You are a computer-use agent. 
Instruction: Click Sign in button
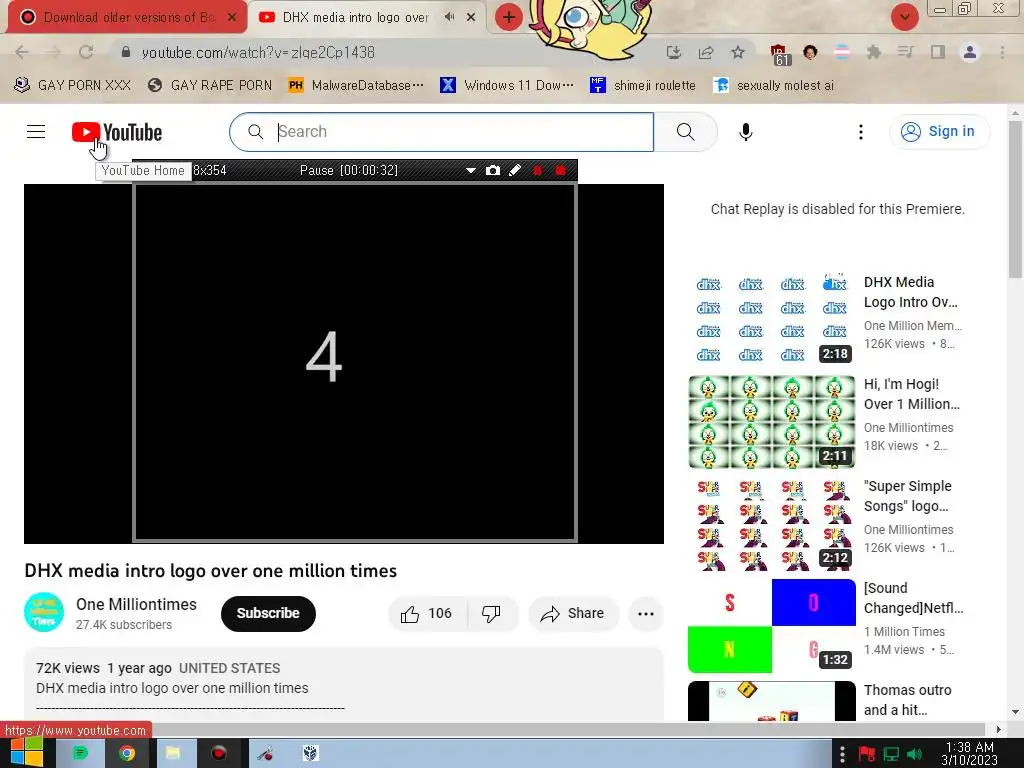(x=939, y=132)
